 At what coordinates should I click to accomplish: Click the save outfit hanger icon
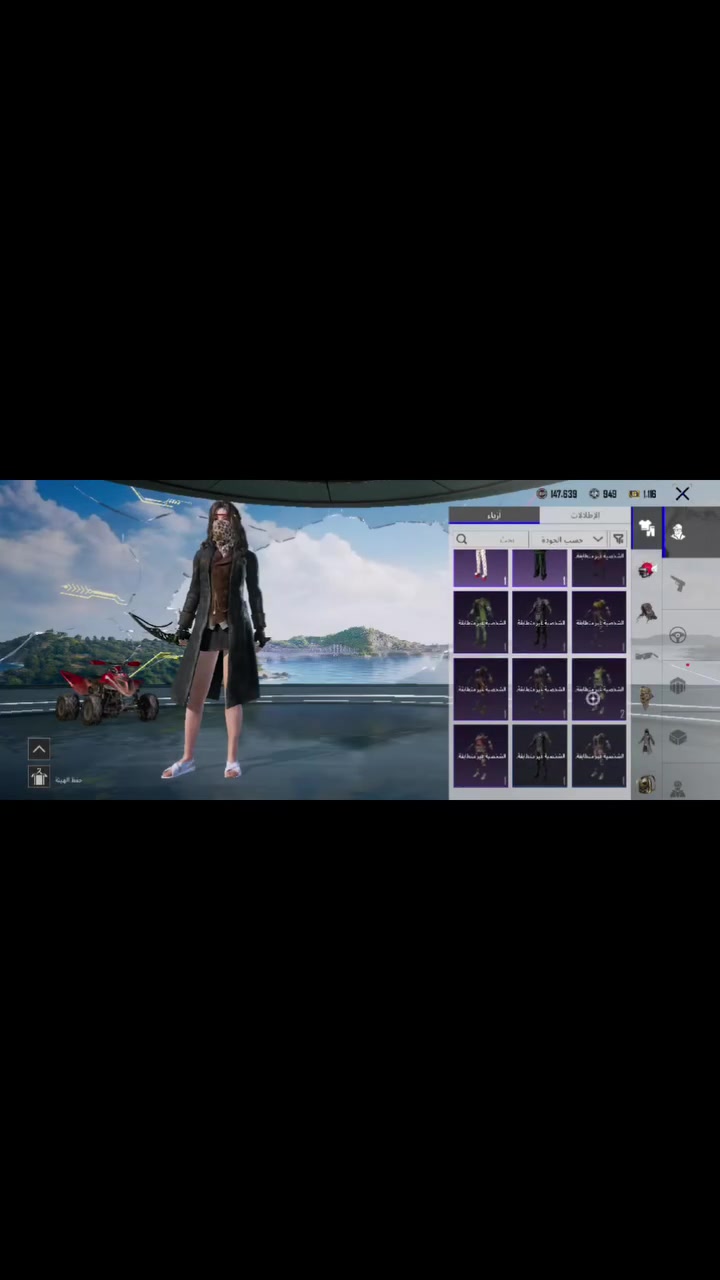tap(39, 776)
